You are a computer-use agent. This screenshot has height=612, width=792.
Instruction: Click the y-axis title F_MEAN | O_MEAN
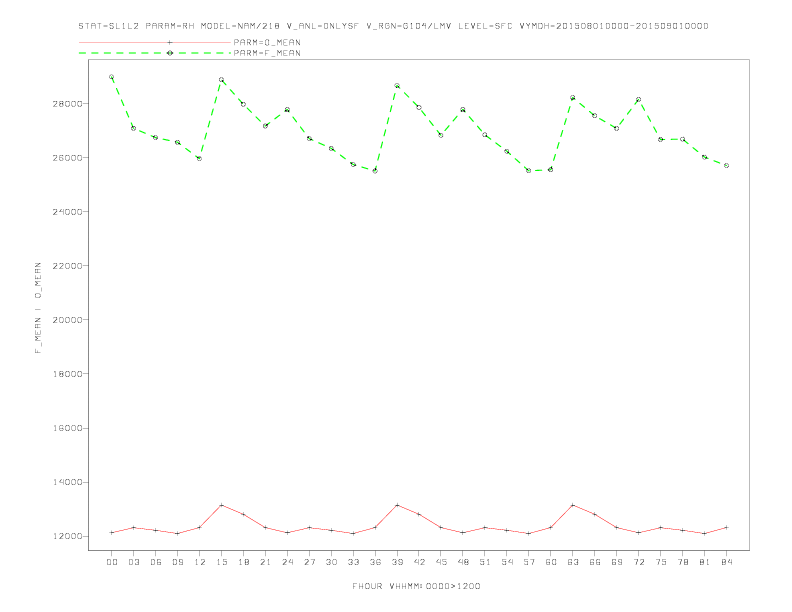coord(38,308)
